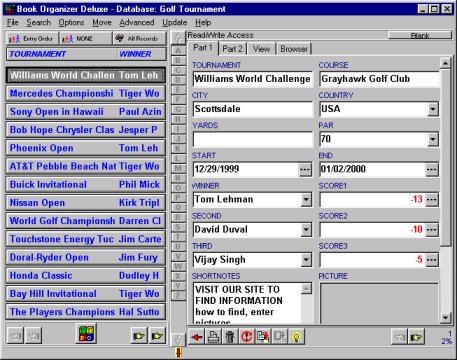
Task: Switch to the Browser tab
Action: 294,49
